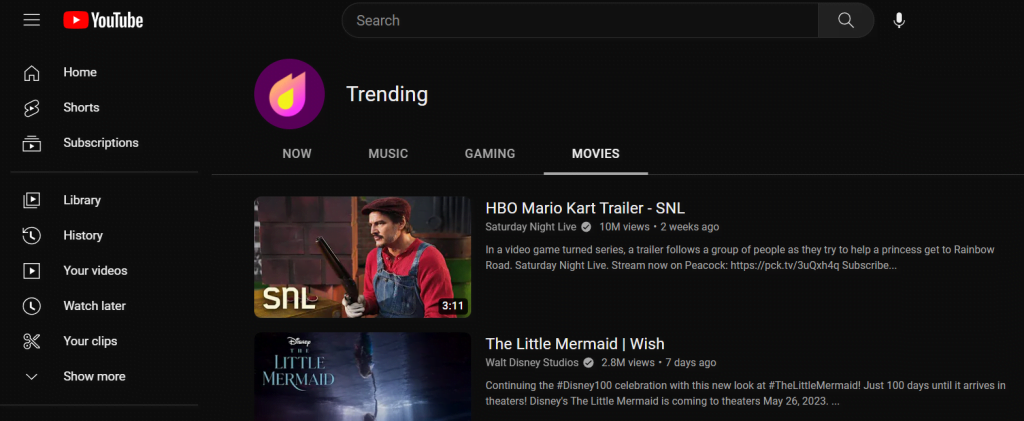Viewport: 1024px width, 421px height.
Task: Click the 10M views text
Action: [624, 227]
